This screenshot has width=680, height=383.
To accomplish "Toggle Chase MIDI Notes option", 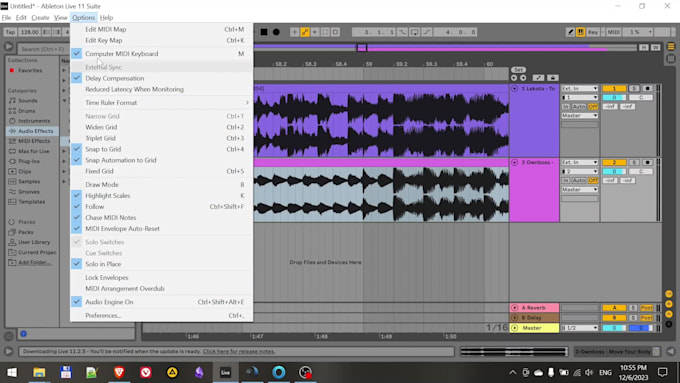I will [161, 217].
